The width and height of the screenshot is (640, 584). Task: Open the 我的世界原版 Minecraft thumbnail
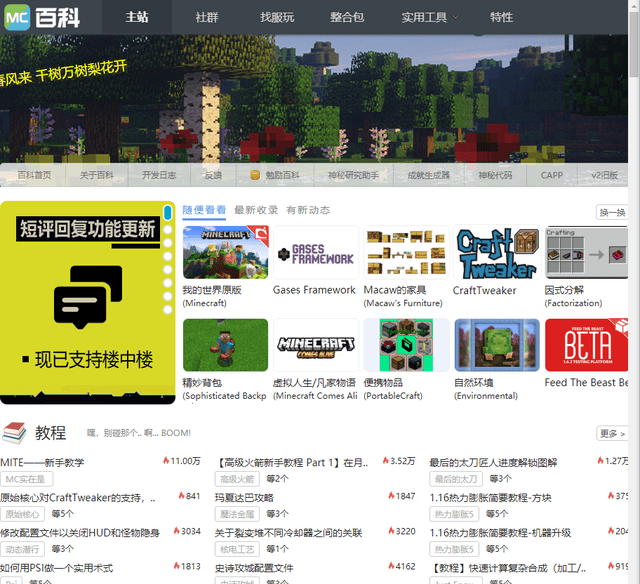click(226, 252)
